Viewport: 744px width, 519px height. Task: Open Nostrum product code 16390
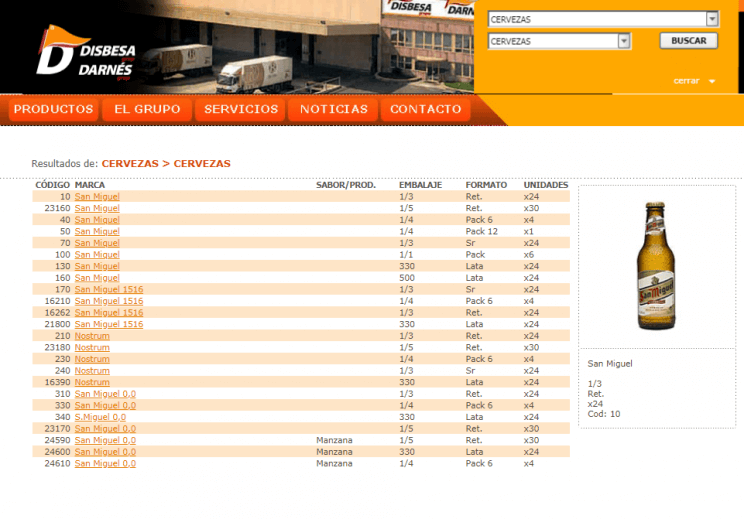point(92,382)
